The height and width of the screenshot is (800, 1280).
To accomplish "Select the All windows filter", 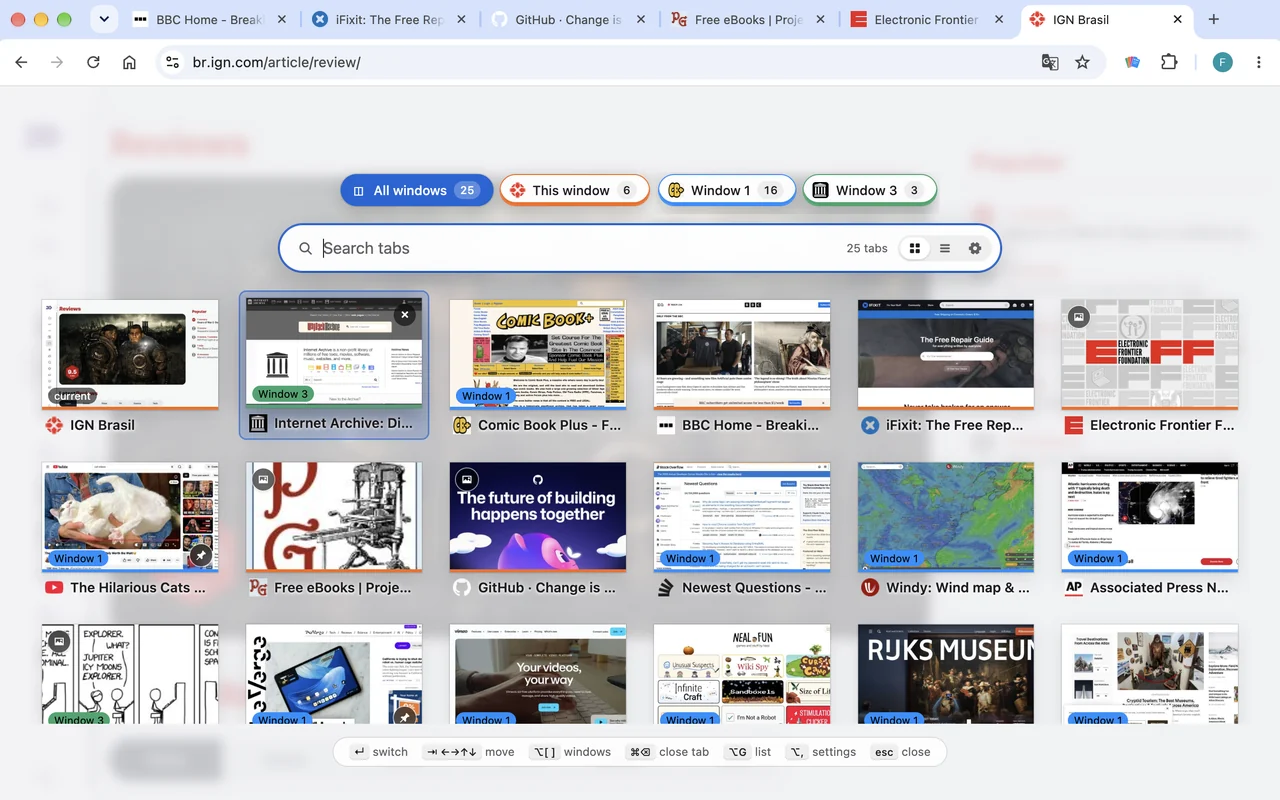I will pyautogui.click(x=417, y=190).
